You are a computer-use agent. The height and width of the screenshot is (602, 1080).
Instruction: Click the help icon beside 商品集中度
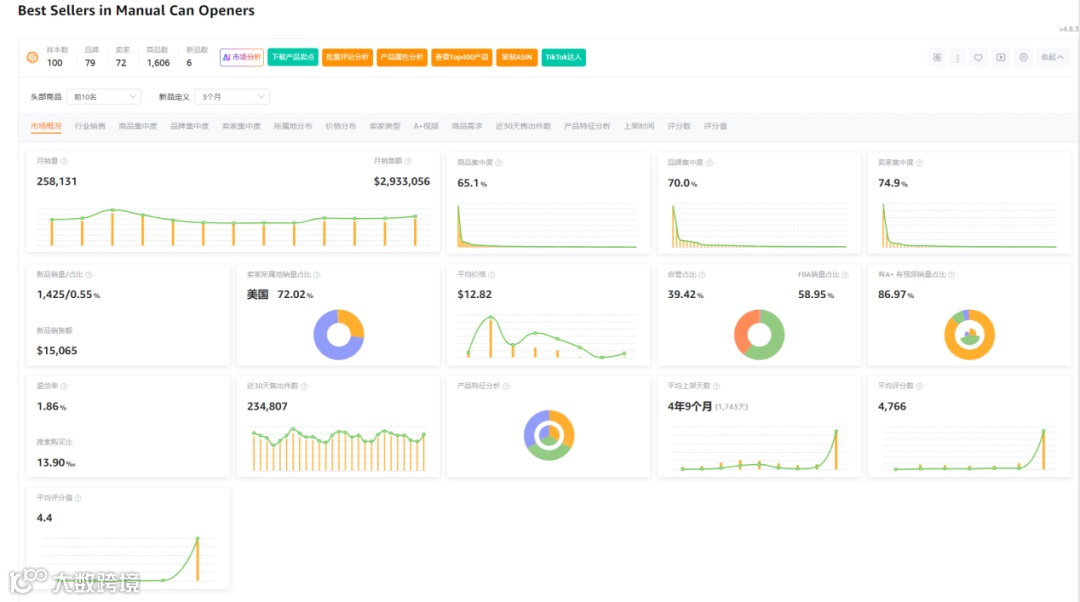(499, 163)
